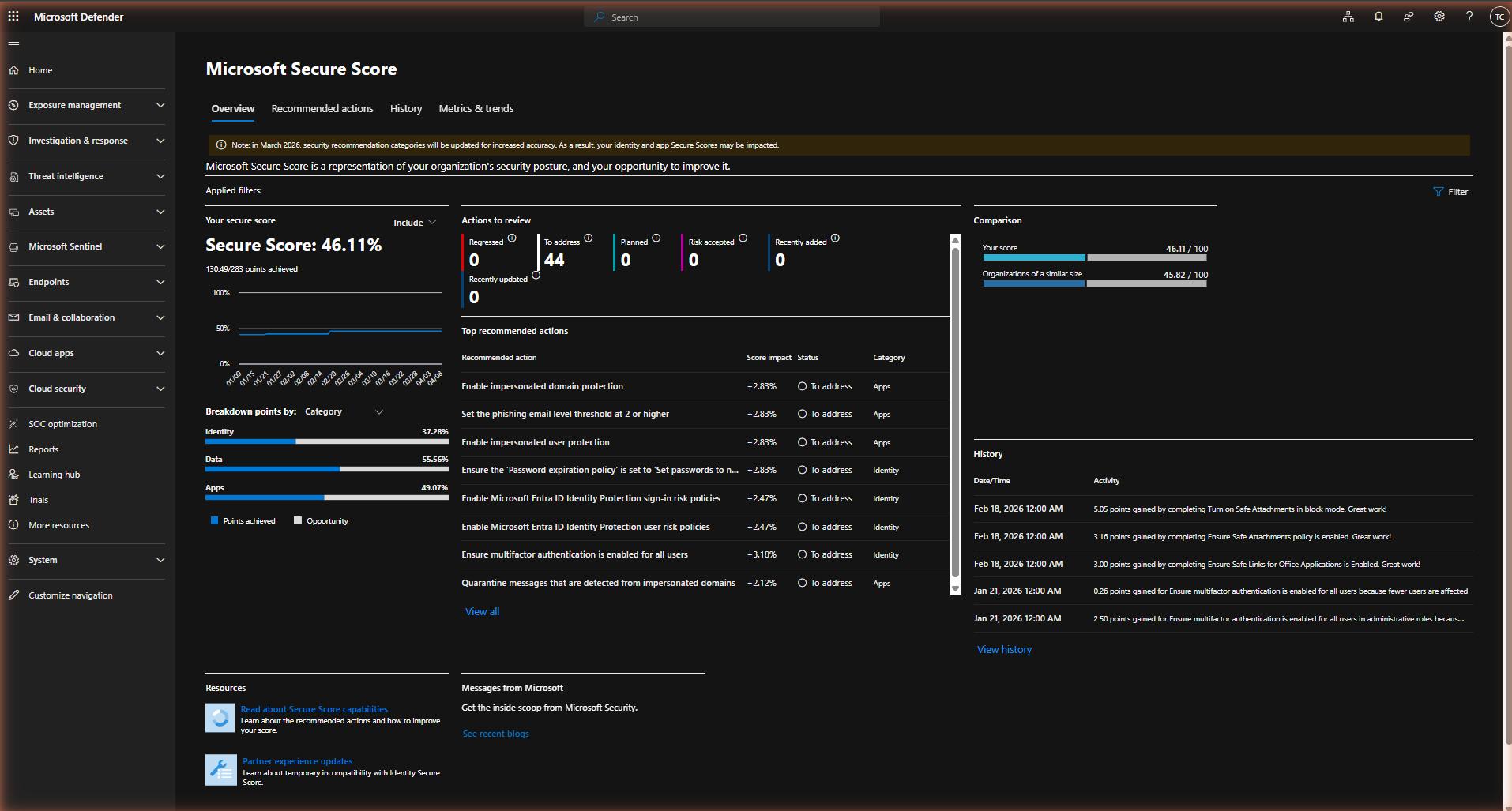Click the Cloud security sidebar icon
The width and height of the screenshot is (1512, 811).
coord(13,389)
